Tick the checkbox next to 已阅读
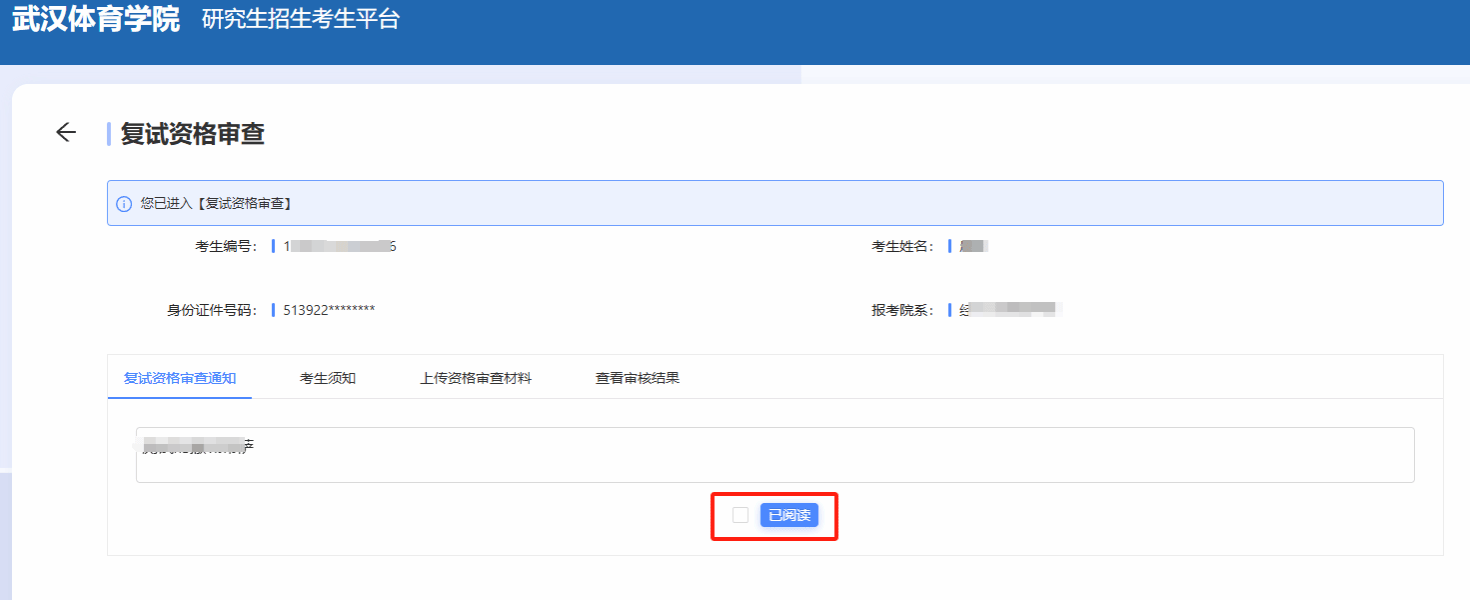This screenshot has height=600, width=1470. click(x=740, y=515)
